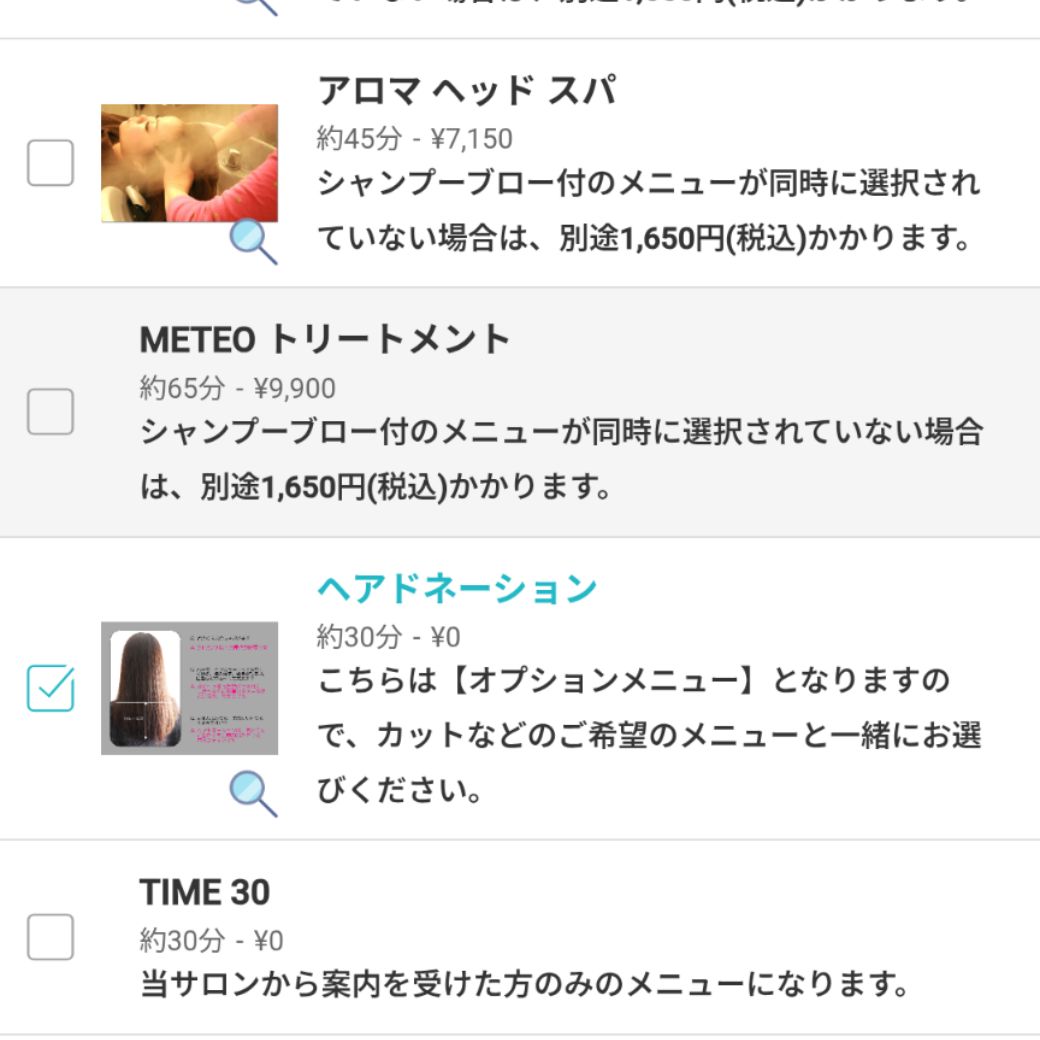The height and width of the screenshot is (1040, 1040).
Task: Click the 約45分 - ¥7,150 price line
Action: tap(415, 138)
